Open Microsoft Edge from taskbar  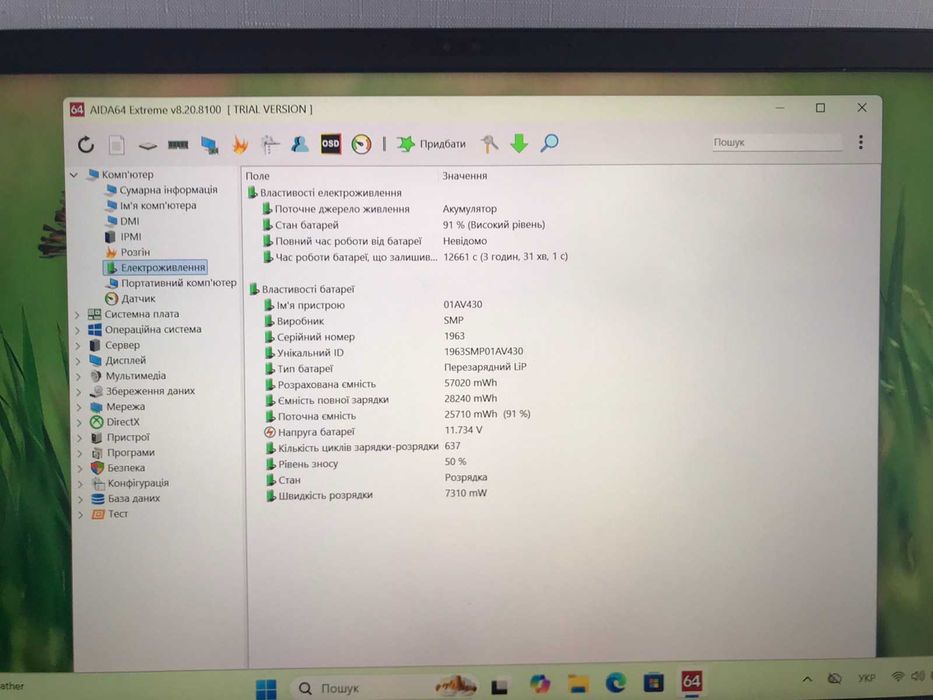616,682
